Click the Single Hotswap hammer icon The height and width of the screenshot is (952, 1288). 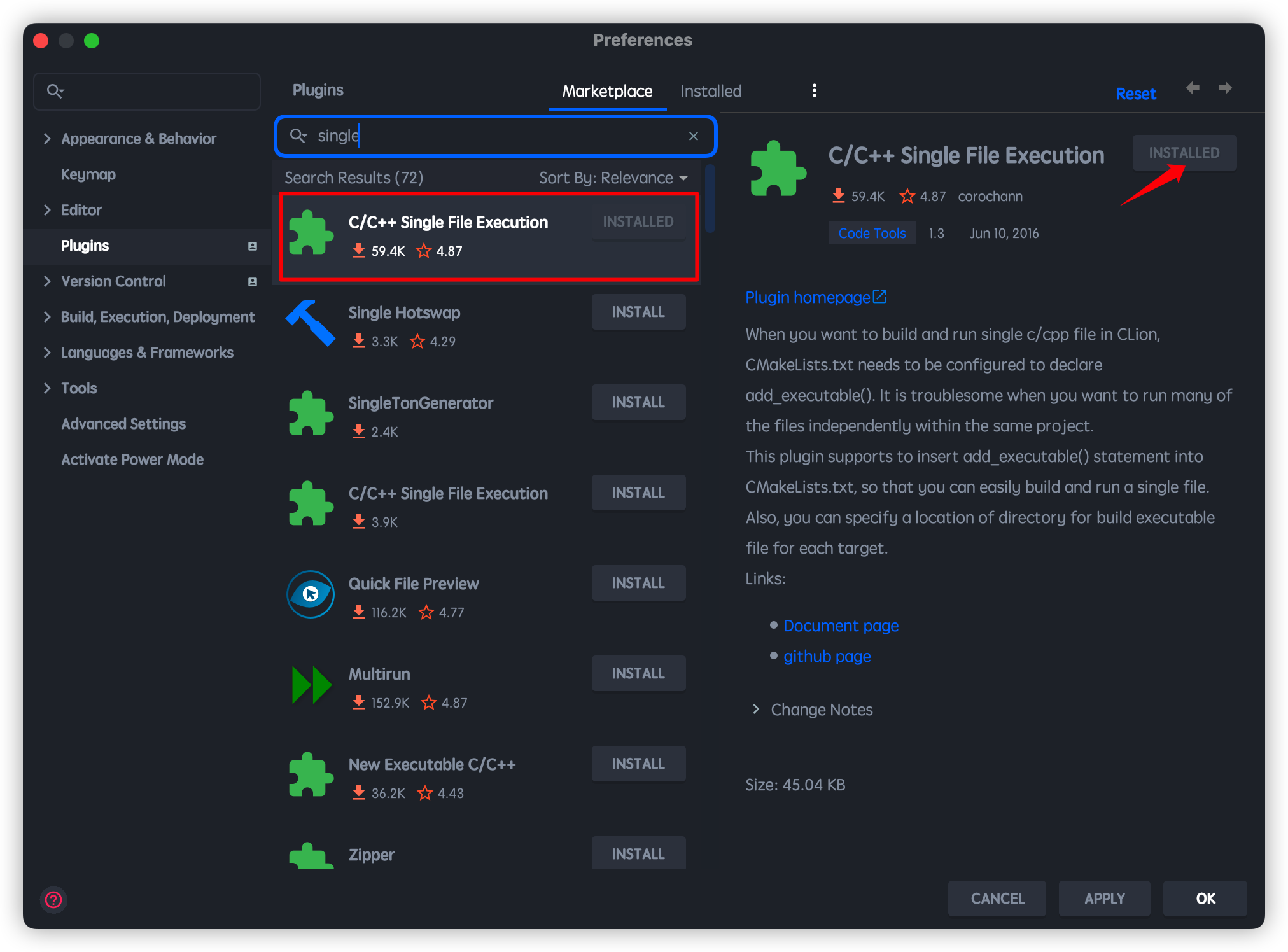[x=311, y=323]
